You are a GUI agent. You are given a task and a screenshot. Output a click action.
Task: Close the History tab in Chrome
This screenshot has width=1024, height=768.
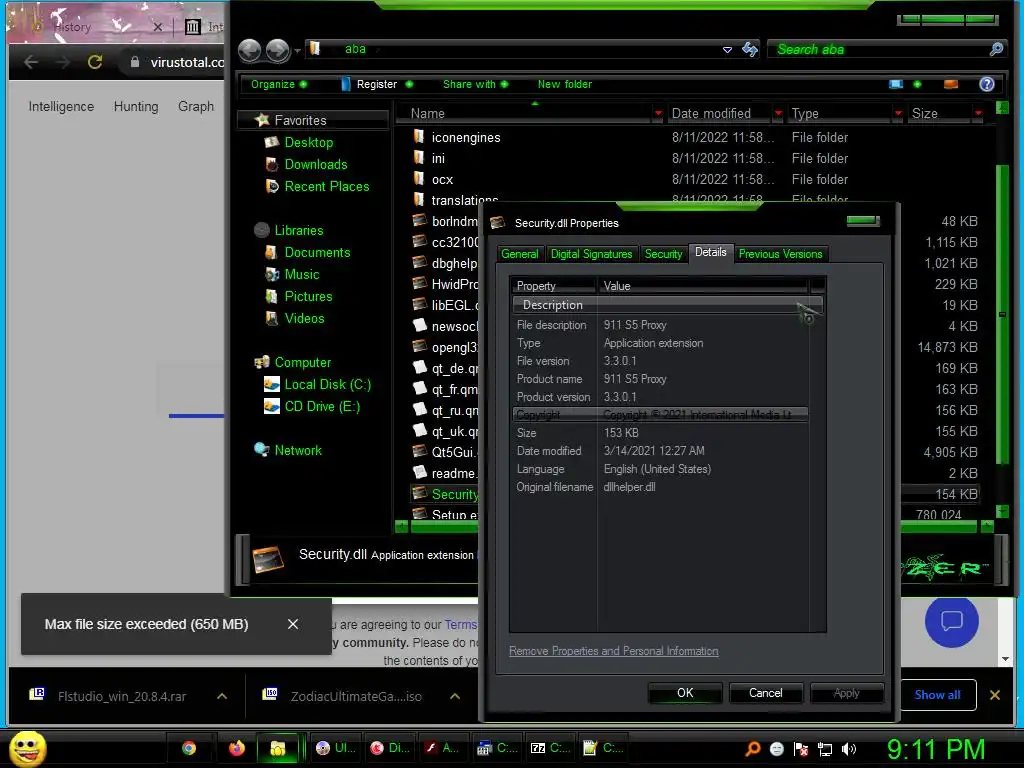pos(157,27)
